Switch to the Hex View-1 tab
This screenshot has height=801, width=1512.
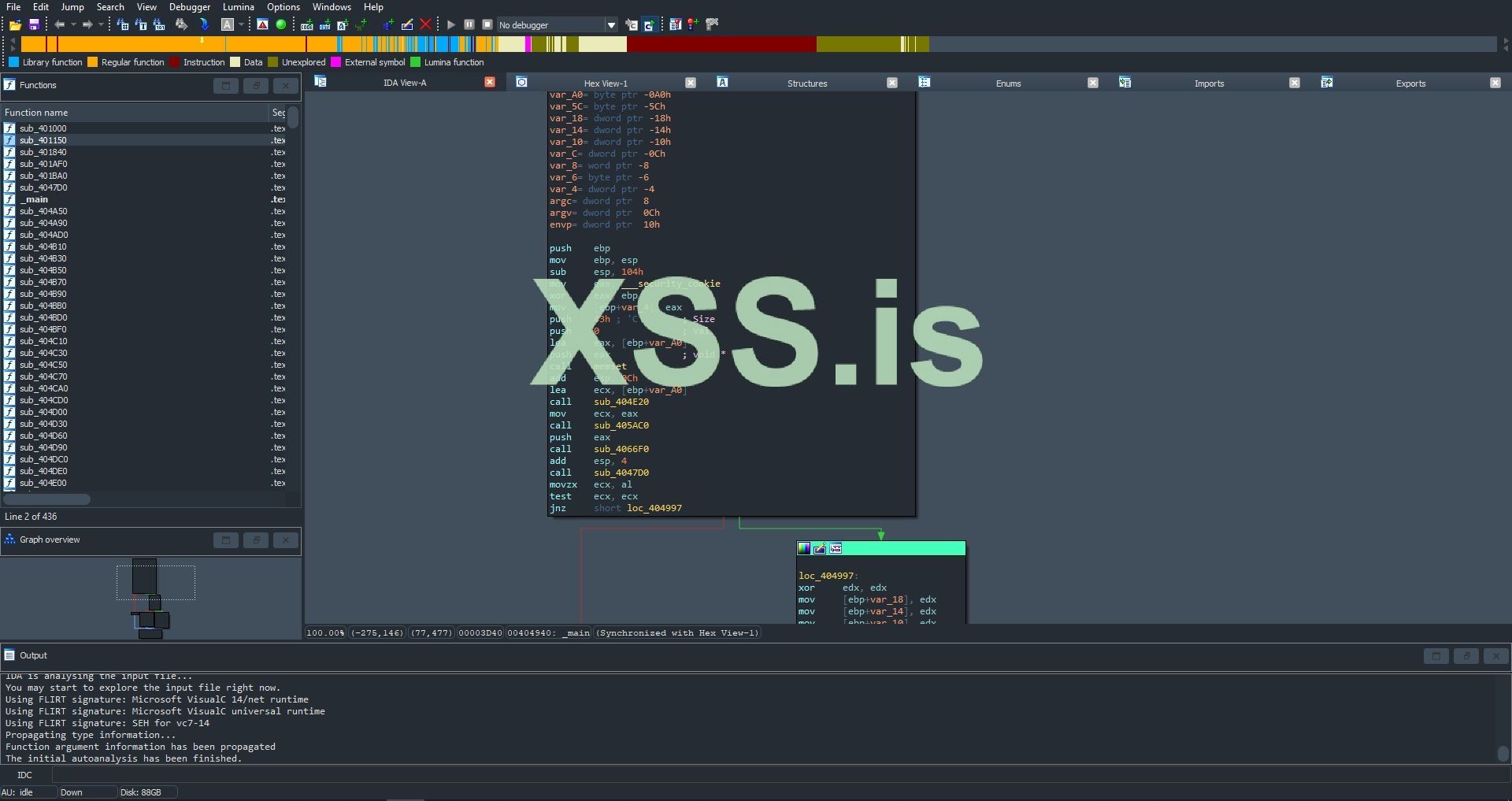pos(605,83)
